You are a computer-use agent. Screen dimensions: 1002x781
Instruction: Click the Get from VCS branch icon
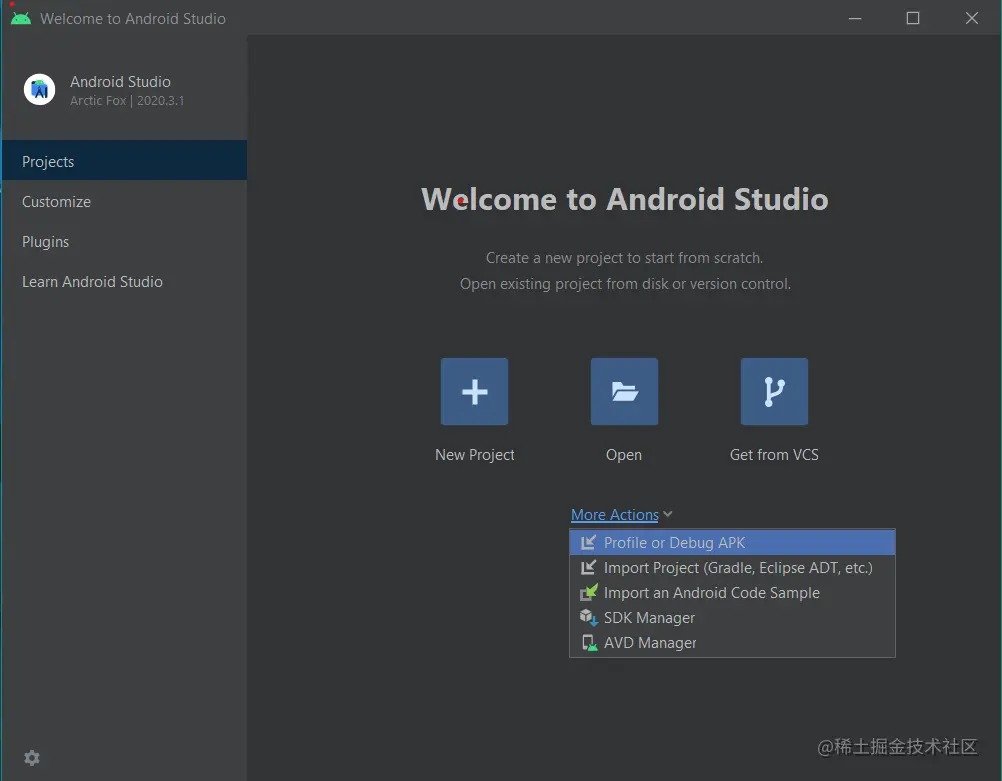[x=774, y=392]
